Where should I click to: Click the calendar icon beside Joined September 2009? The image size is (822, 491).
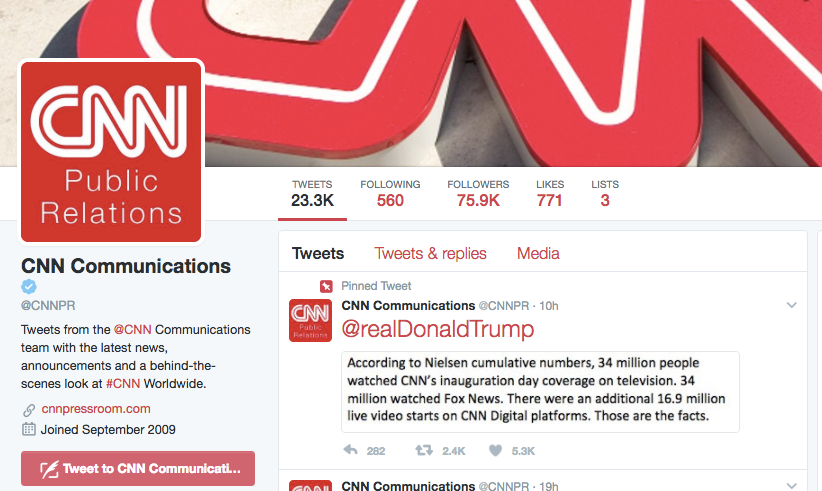pyautogui.click(x=29, y=430)
